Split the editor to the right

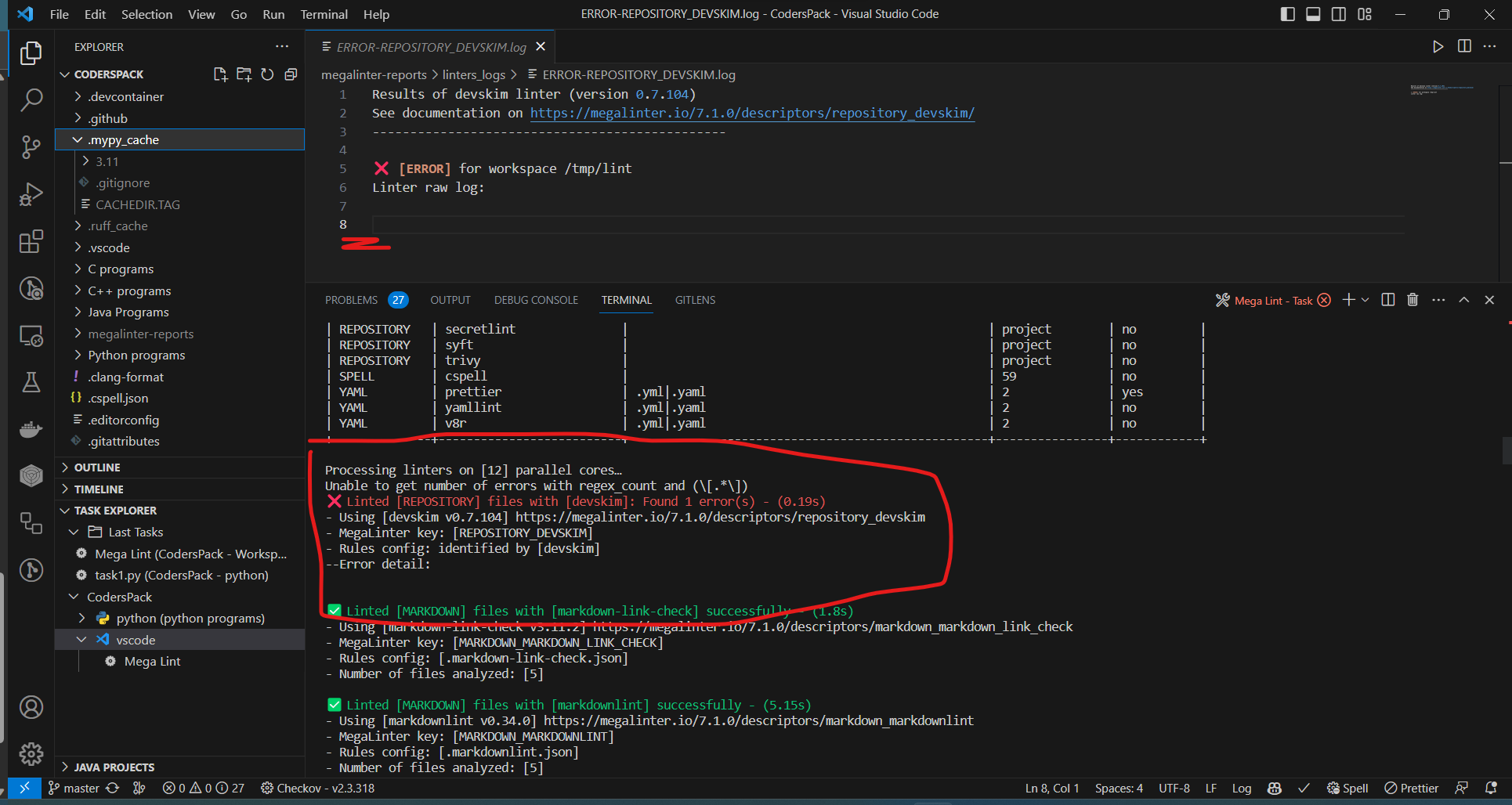tap(1464, 47)
